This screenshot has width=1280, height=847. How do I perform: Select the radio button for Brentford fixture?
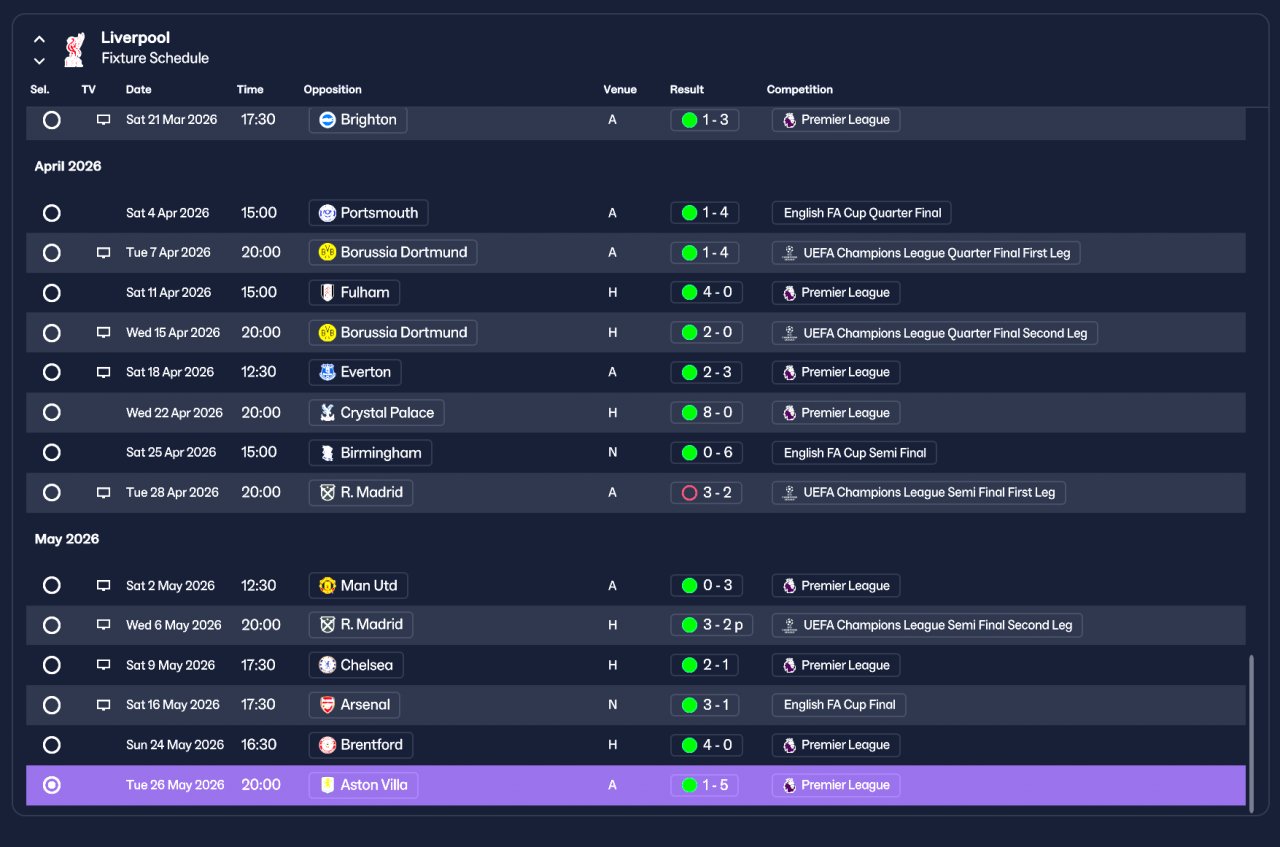pyautogui.click(x=52, y=745)
